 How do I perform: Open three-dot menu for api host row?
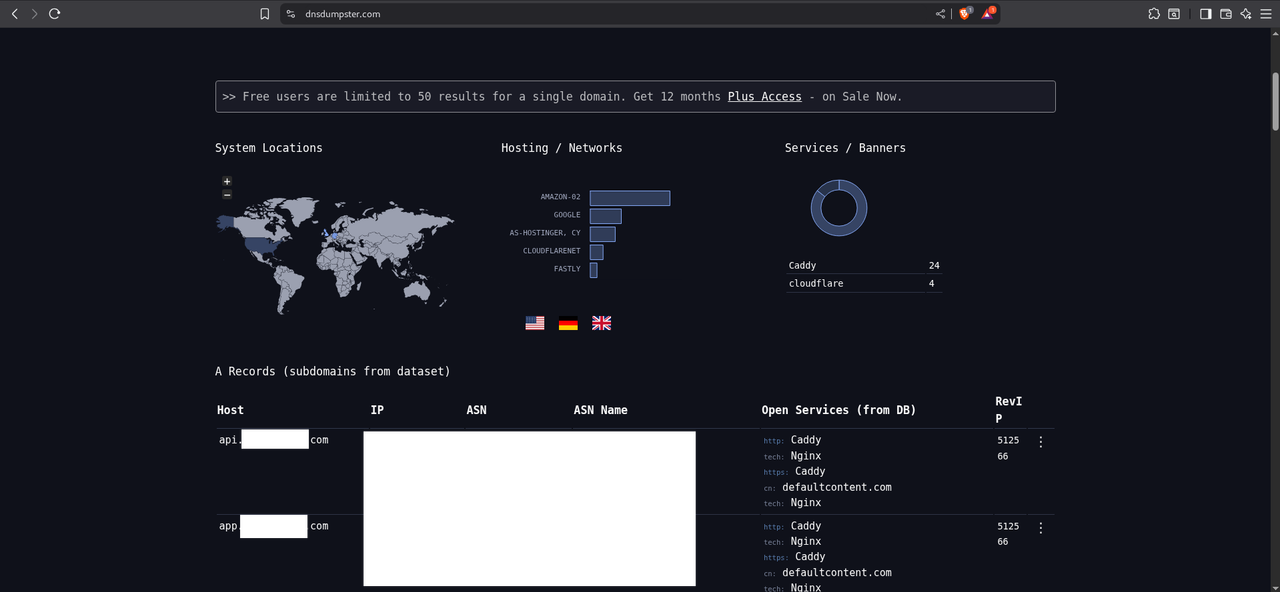(1040, 442)
